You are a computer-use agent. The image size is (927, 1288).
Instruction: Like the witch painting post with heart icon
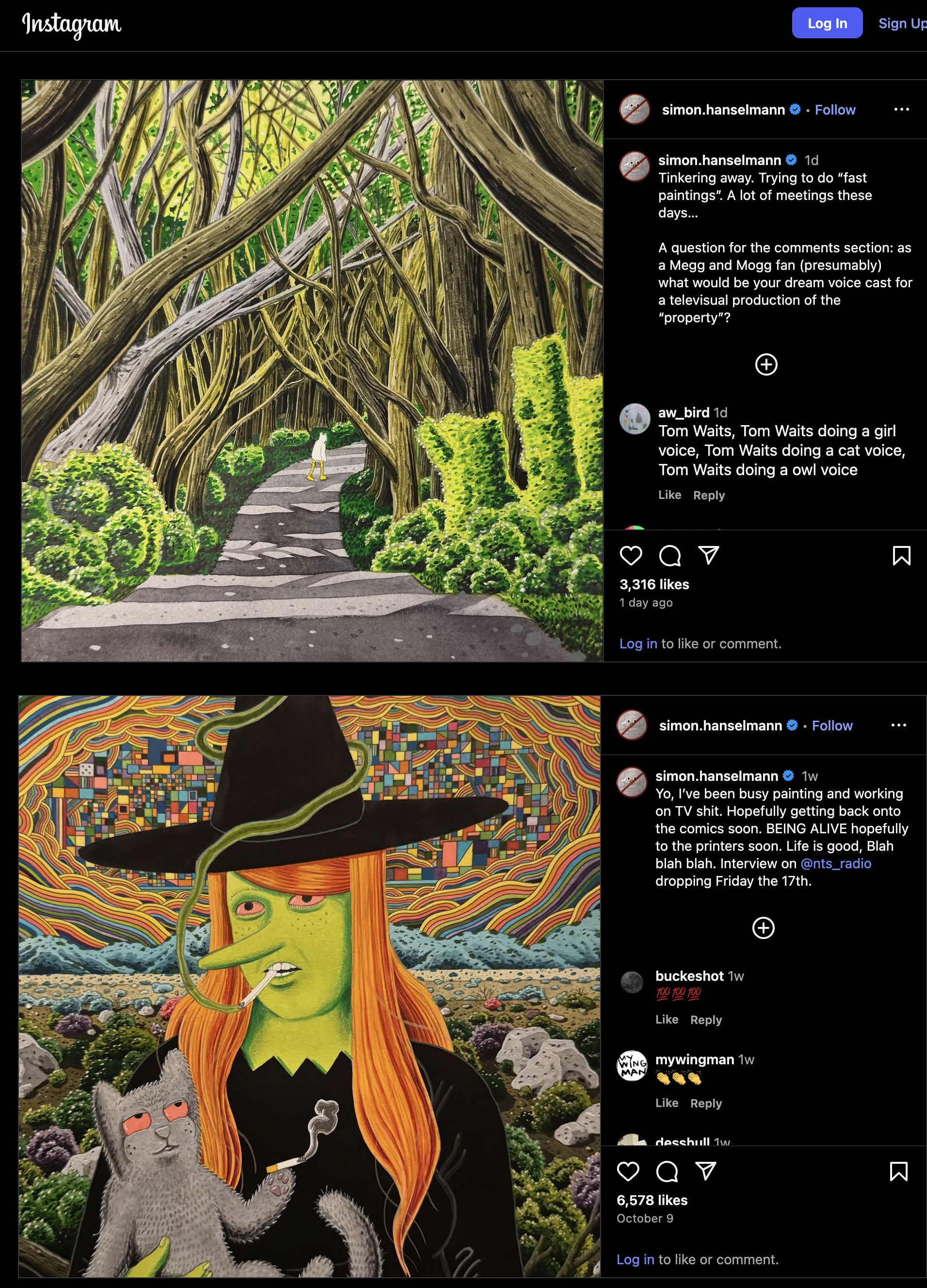628,1171
